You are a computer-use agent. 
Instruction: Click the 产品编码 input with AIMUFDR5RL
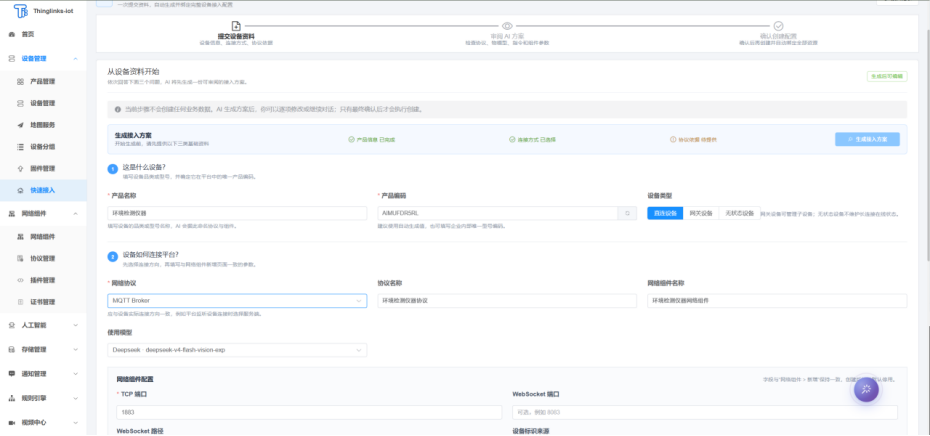498,213
